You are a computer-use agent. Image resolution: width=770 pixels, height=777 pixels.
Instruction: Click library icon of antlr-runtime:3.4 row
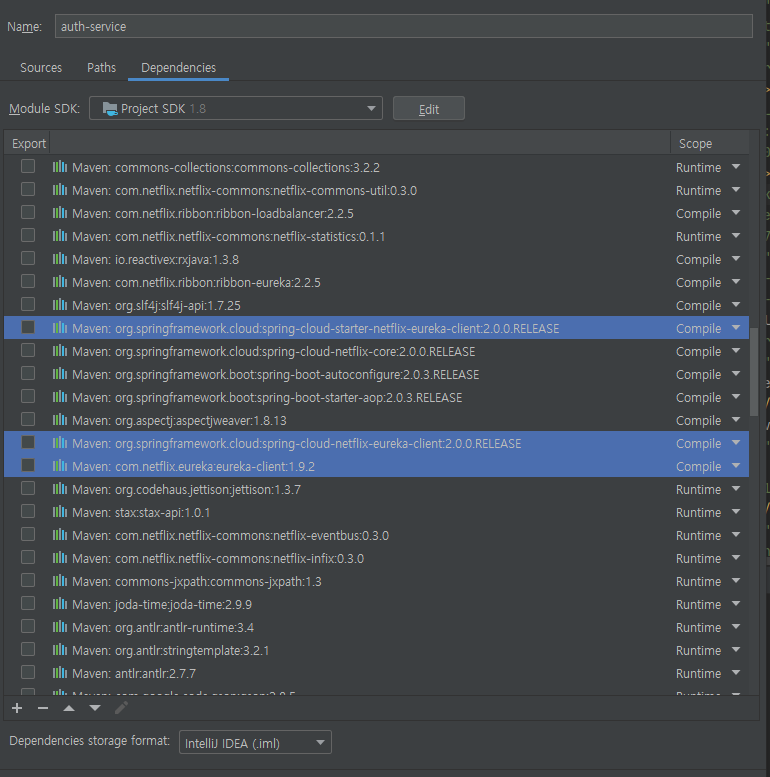click(x=60, y=627)
